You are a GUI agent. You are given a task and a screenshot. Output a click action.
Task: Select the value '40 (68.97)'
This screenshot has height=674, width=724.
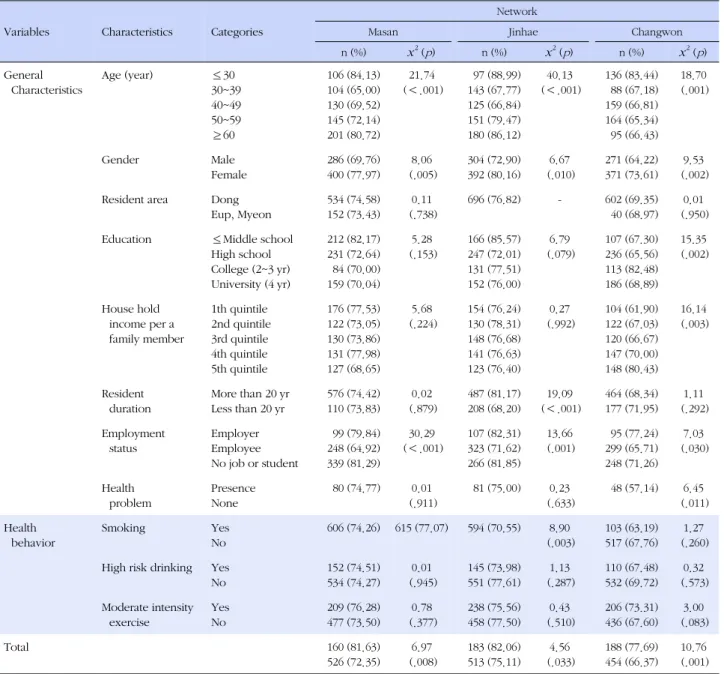634,215
